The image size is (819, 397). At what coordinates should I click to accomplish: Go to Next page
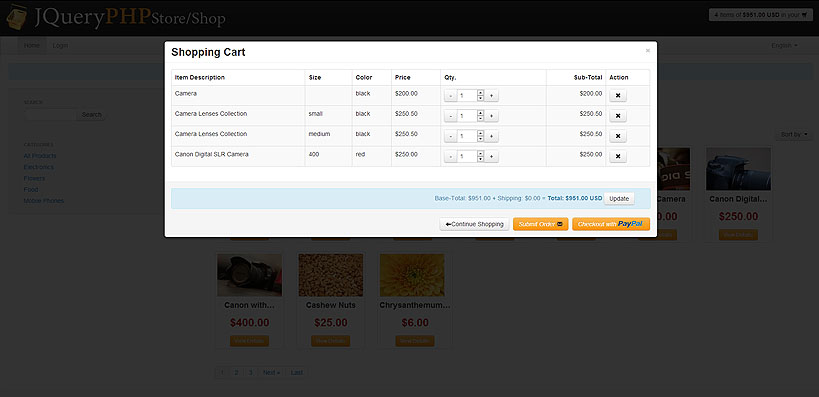coord(271,372)
